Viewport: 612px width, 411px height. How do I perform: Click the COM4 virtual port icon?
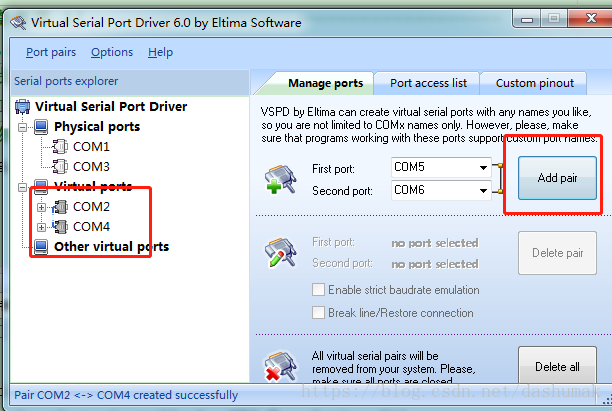coord(60,226)
